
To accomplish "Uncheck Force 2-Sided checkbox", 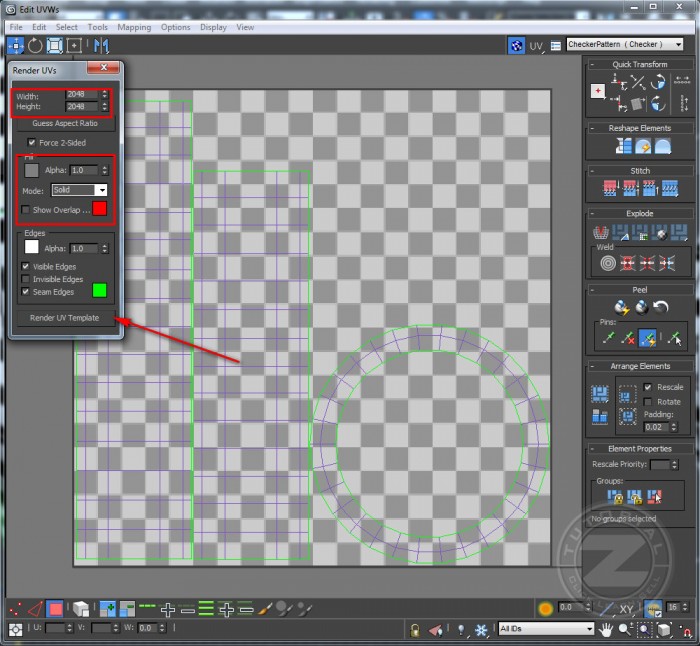I will [x=33, y=143].
